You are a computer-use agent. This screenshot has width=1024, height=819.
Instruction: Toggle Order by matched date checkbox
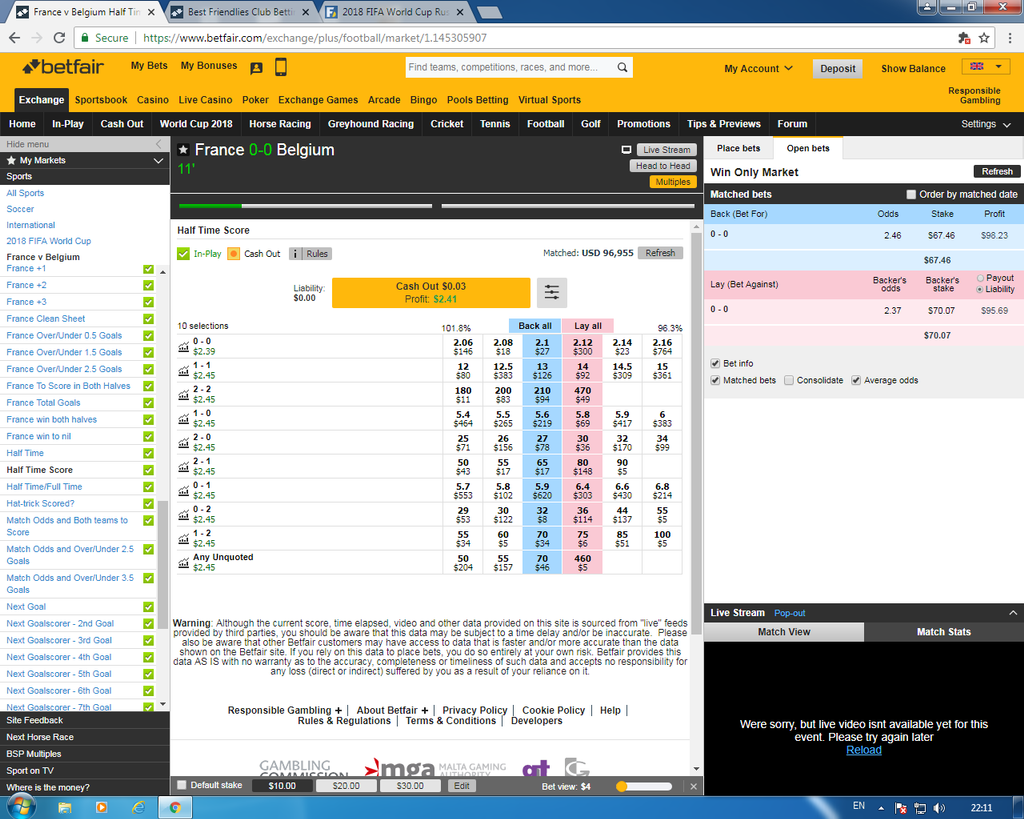(x=911, y=194)
